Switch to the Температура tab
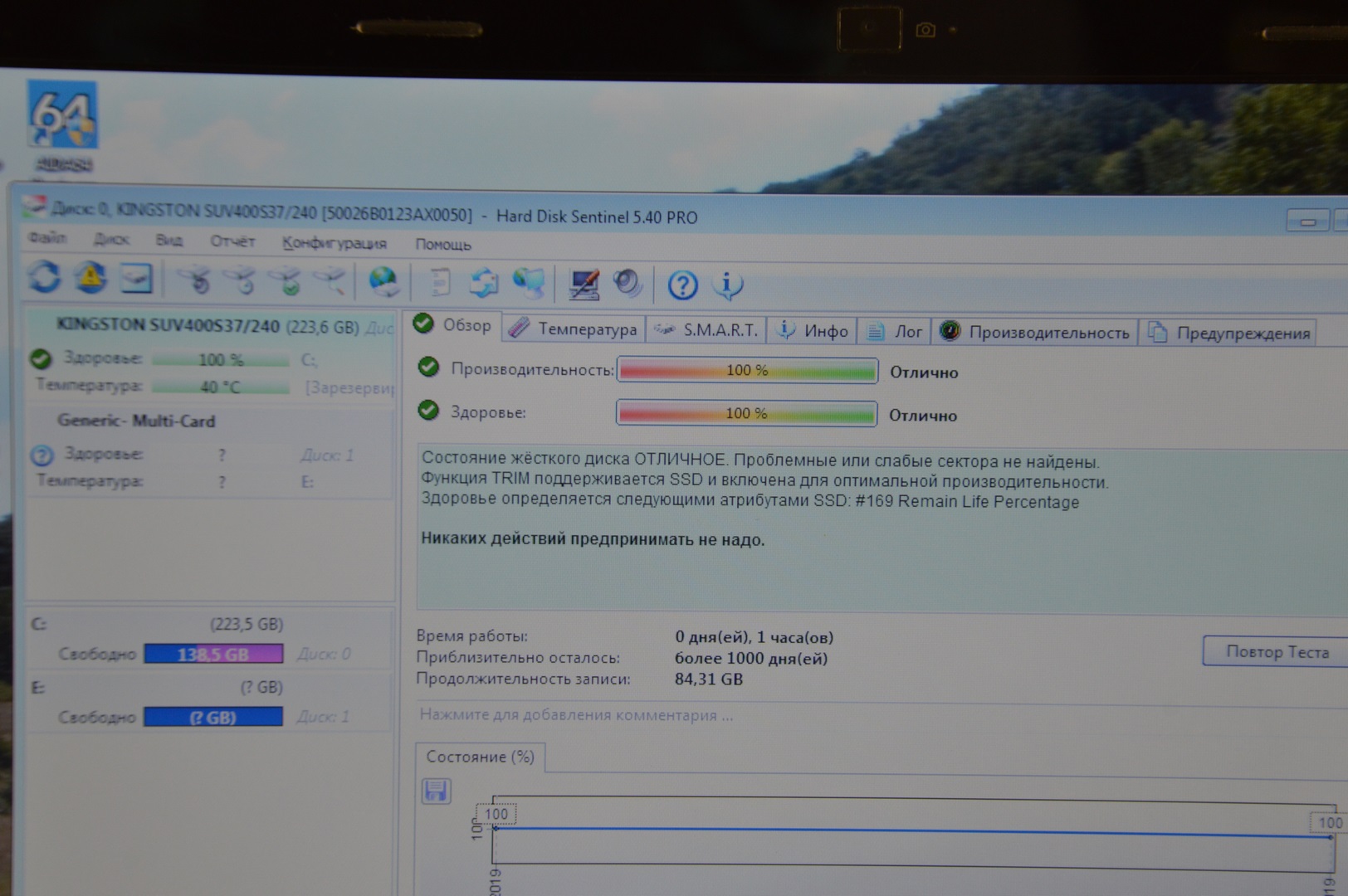1348x896 pixels. pyautogui.click(x=574, y=329)
